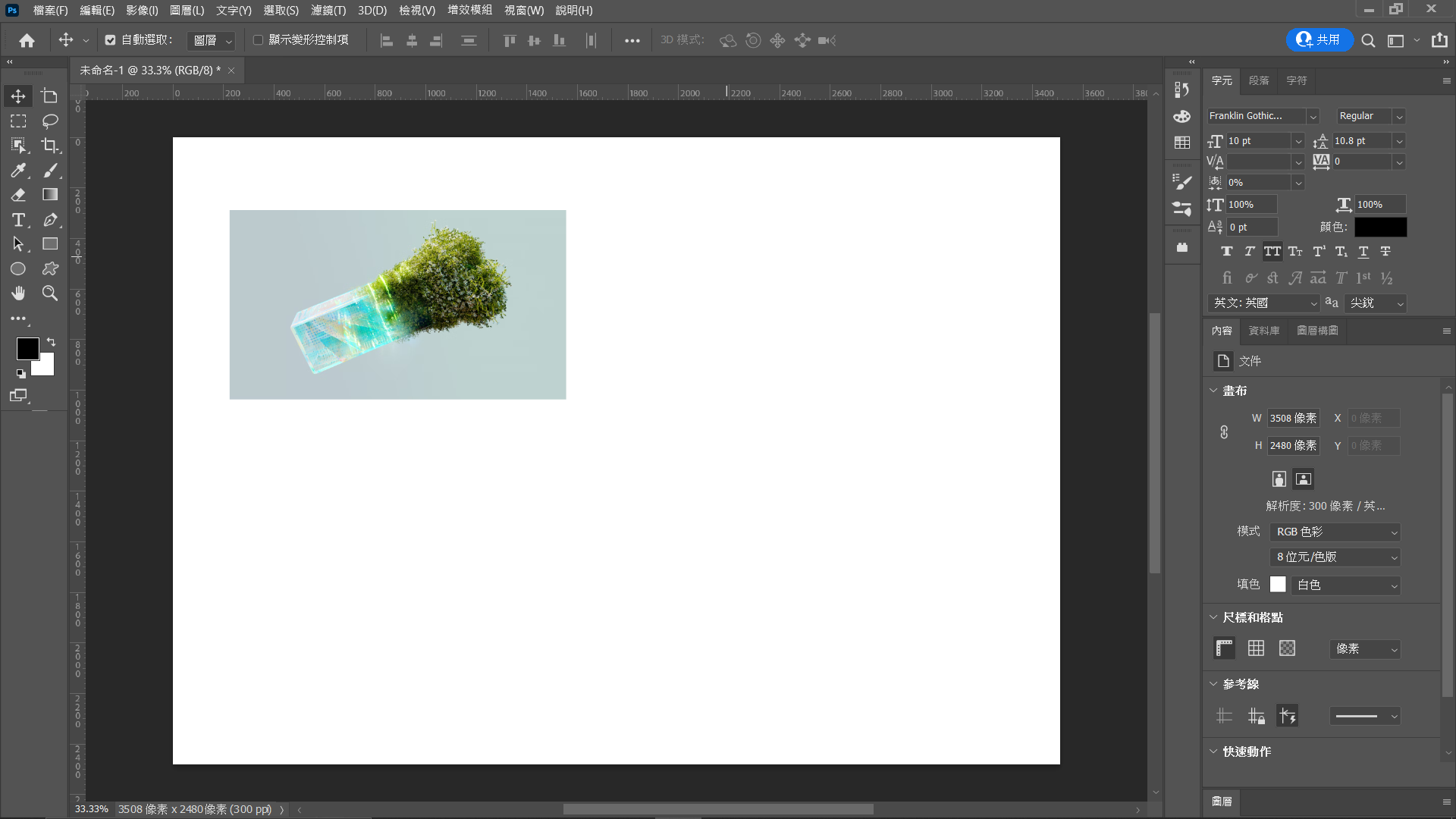This screenshot has height=819, width=1456.
Task: Enable Show Transform Controls (顯示變形控制項) checkbox
Action: click(x=258, y=40)
